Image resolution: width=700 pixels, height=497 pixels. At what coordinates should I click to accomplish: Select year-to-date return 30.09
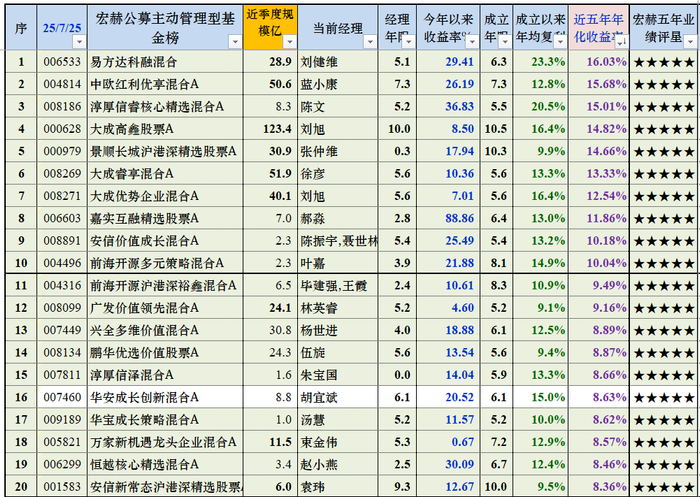(459, 464)
